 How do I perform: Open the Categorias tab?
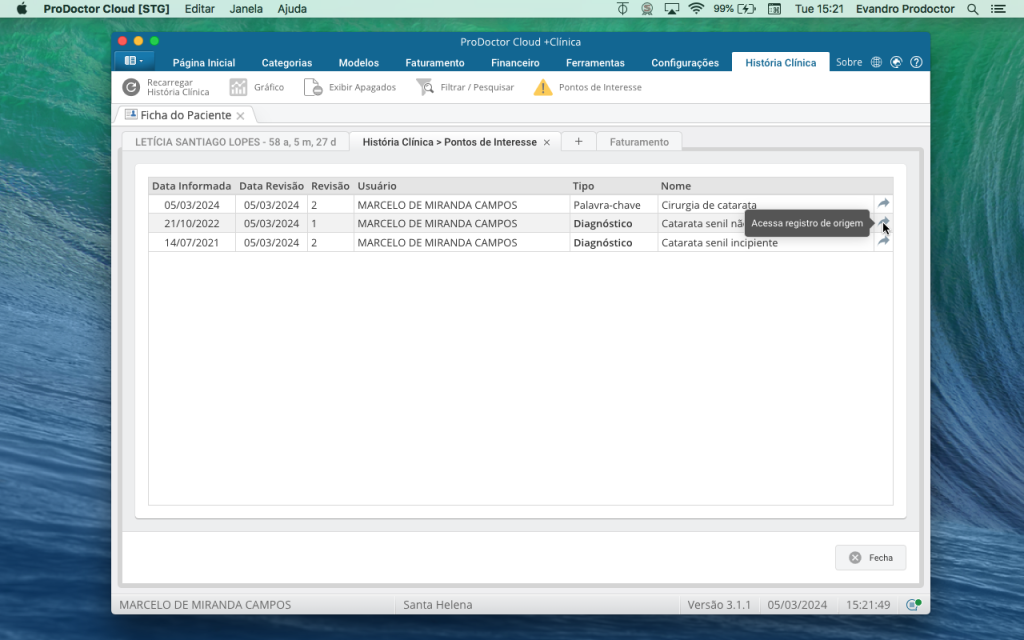[287, 63]
